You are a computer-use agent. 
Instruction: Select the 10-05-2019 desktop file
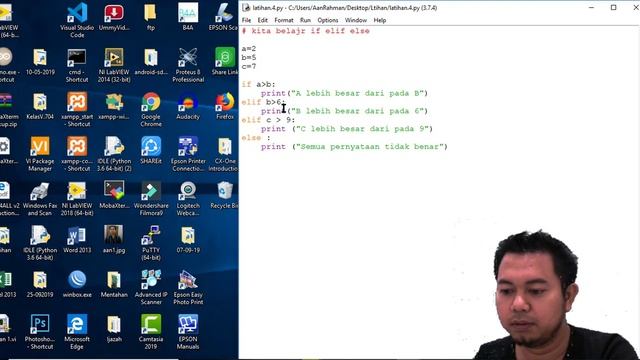40,61
